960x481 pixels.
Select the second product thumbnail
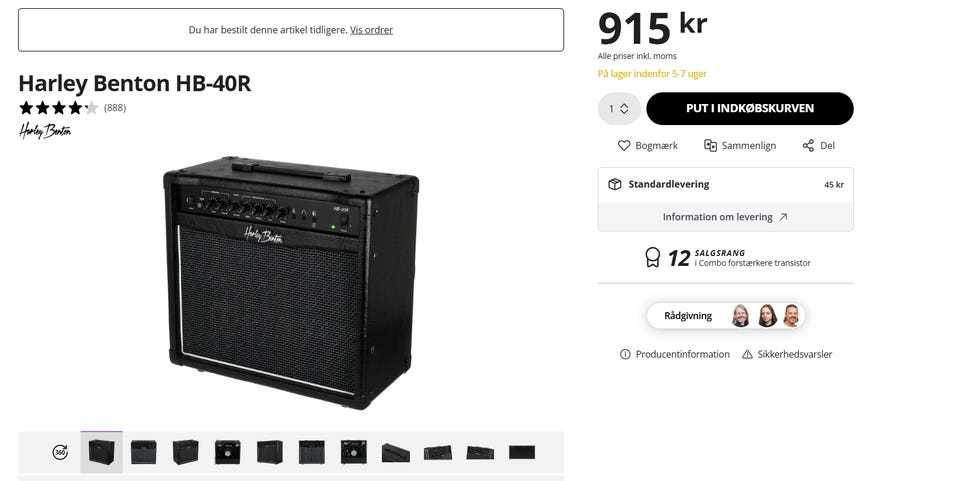pyautogui.click(x=143, y=452)
